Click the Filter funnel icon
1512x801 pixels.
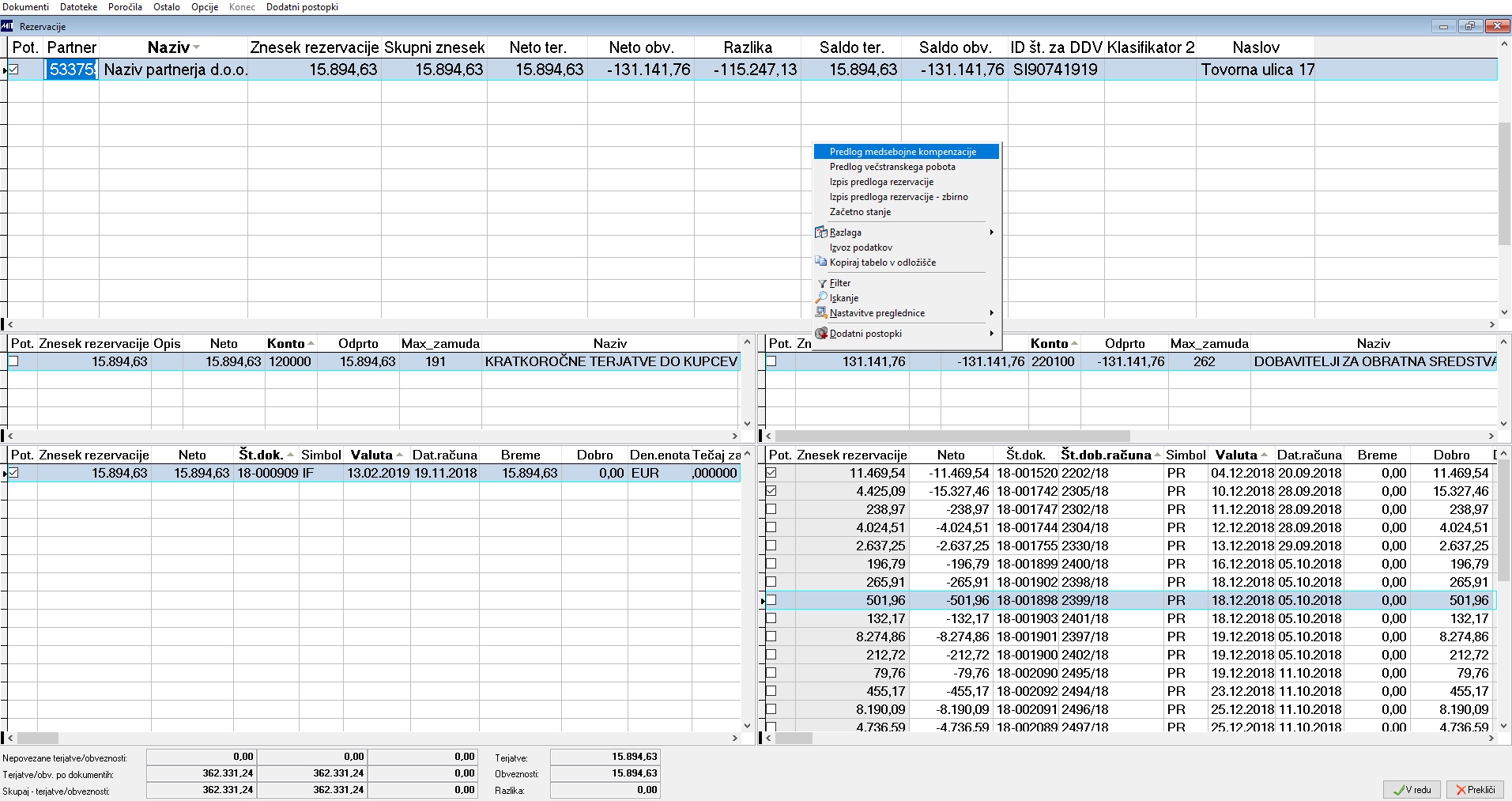click(822, 283)
